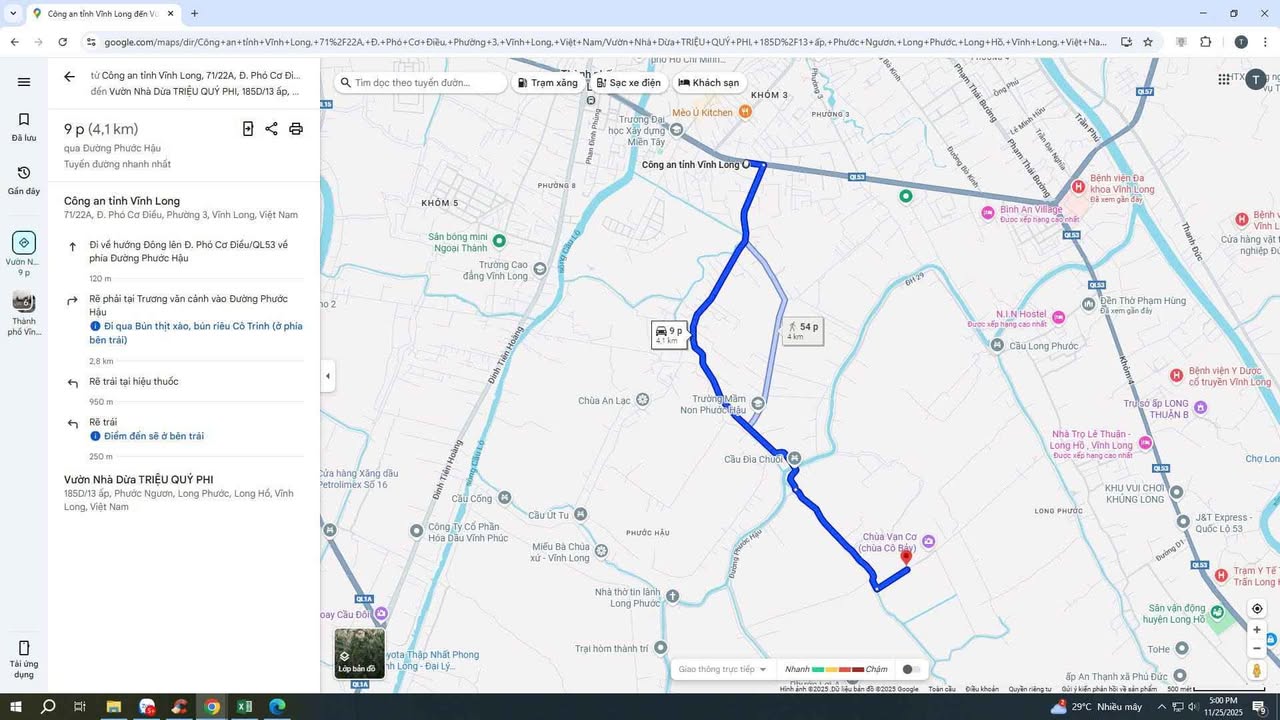Center the map on my location
The image size is (1280, 720).
(1257, 609)
